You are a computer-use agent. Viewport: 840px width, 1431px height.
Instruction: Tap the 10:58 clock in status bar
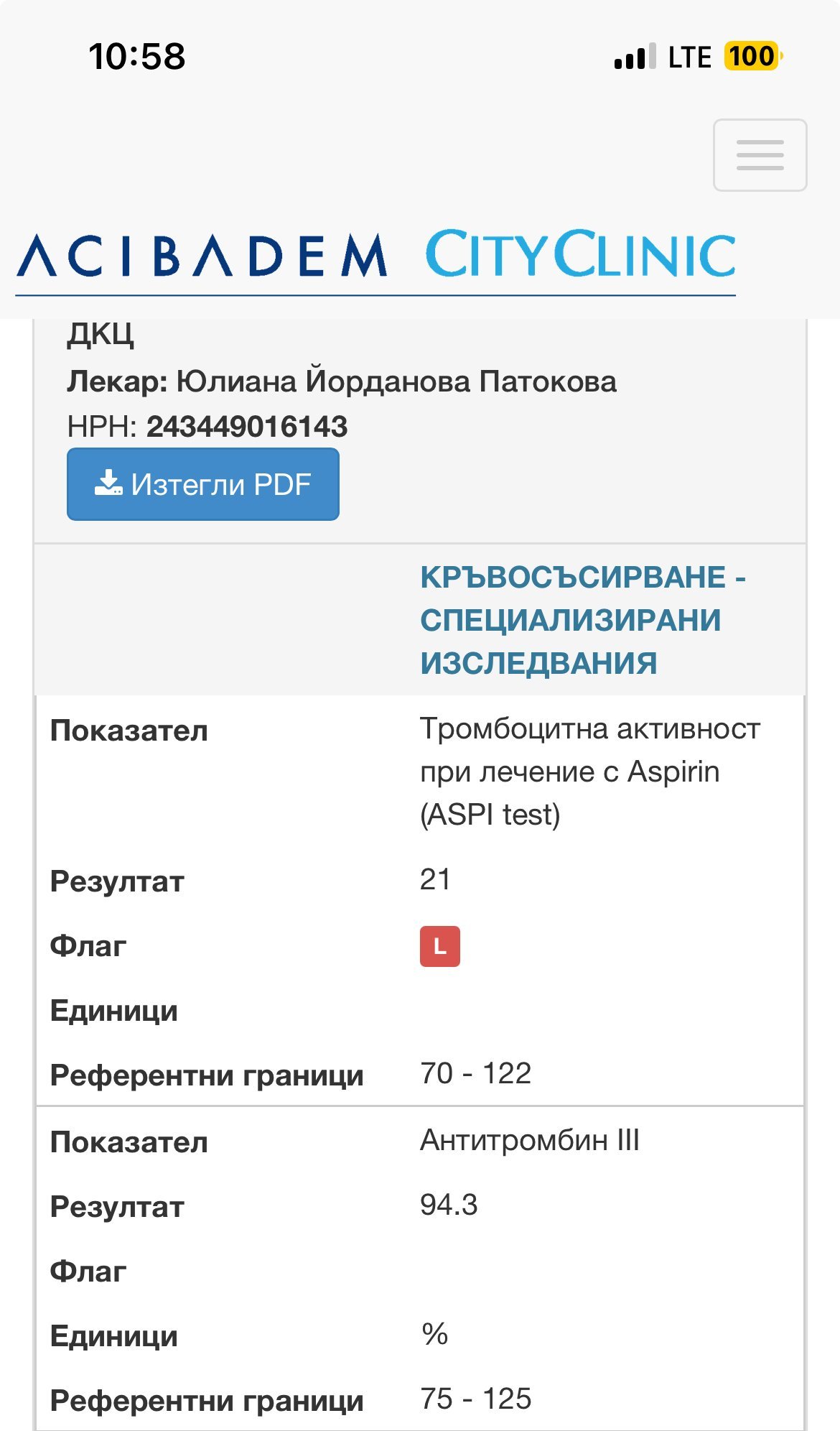coord(136,56)
